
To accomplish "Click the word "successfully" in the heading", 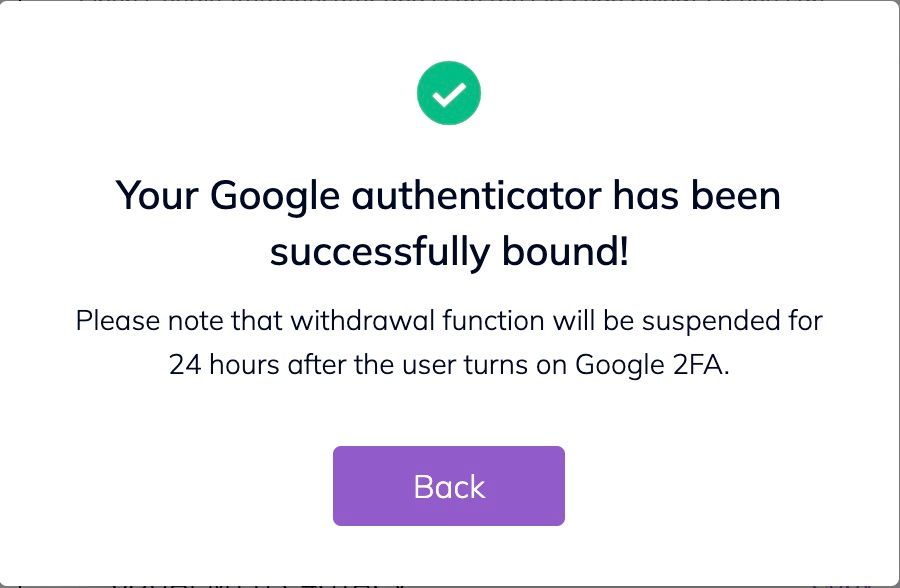I will click(373, 251).
